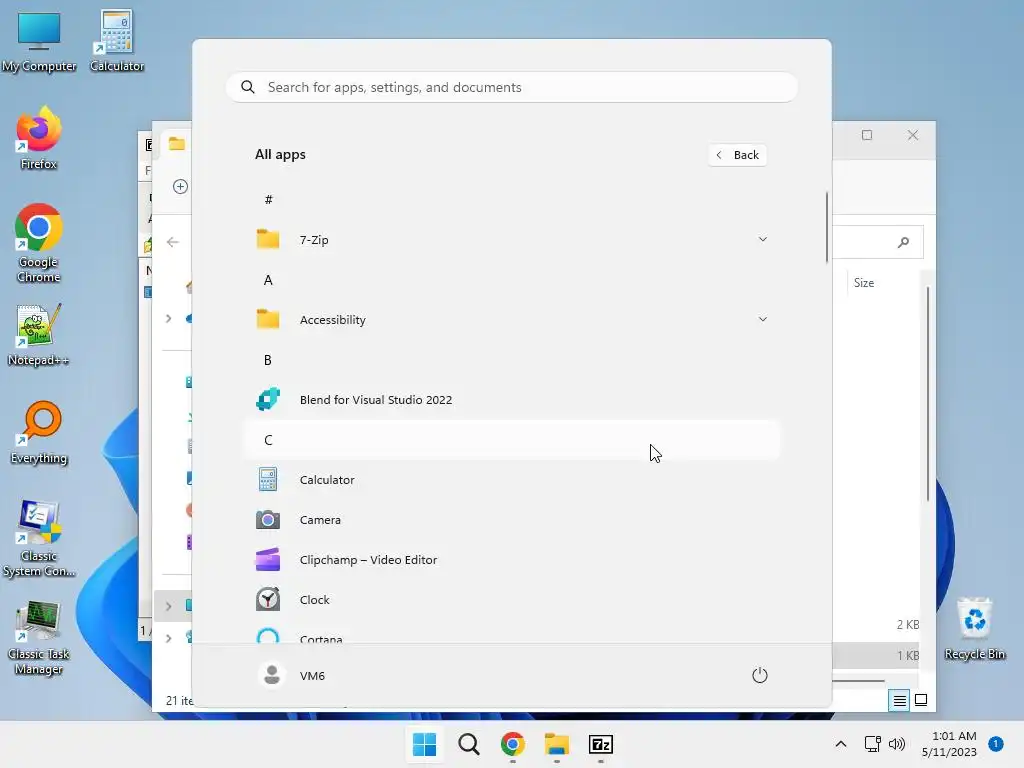Open the network status tray icon
This screenshot has width=1024, height=768.
(872, 744)
